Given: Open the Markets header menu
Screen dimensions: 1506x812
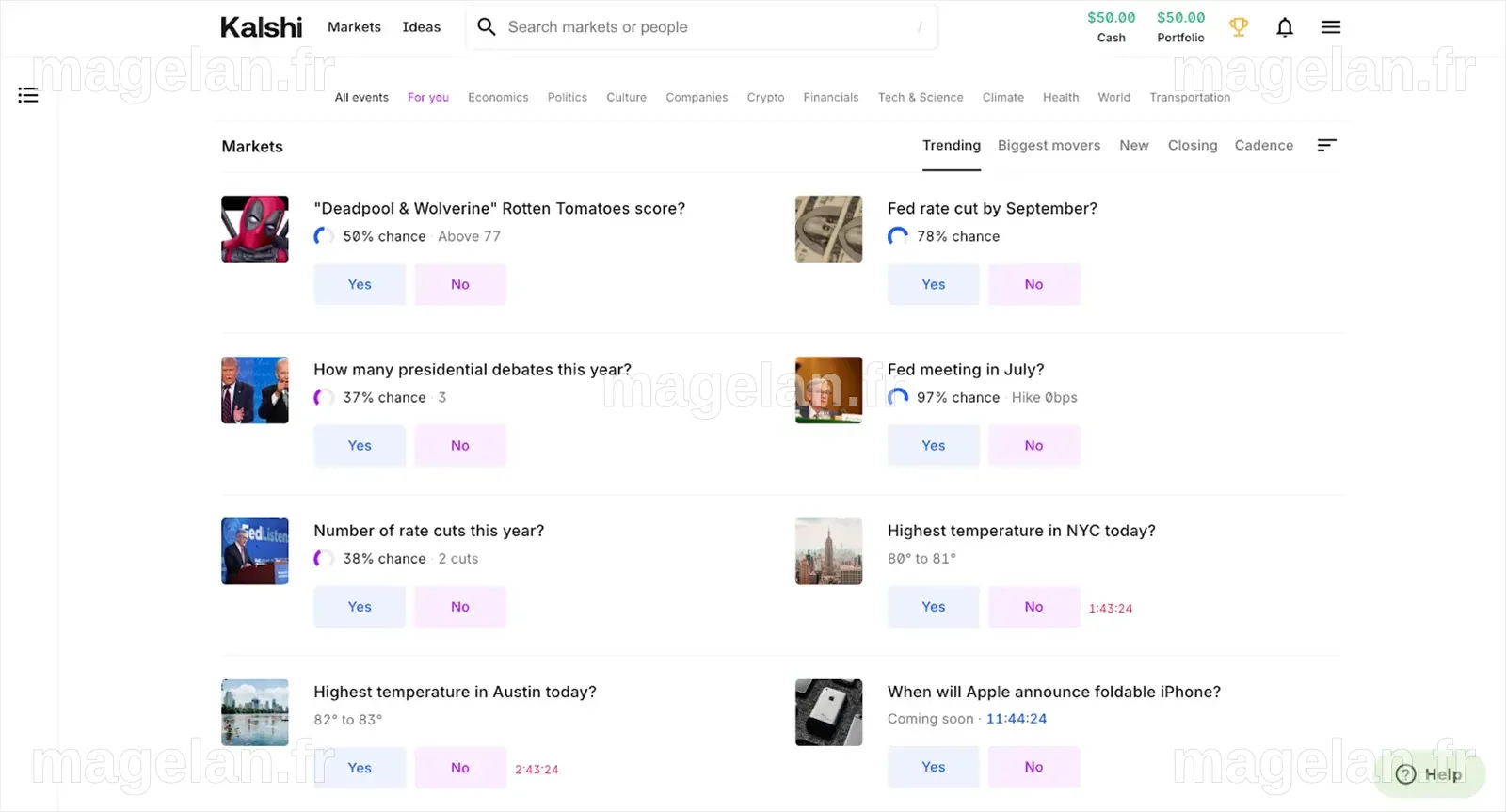Looking at the screenshot, I should [x=354, y=27].
